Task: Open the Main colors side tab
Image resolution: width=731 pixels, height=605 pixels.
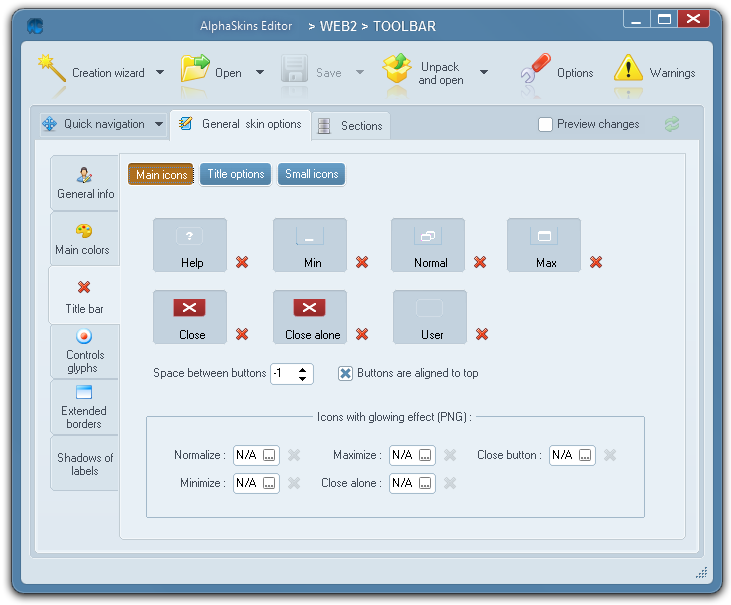Action: (83, 239)
